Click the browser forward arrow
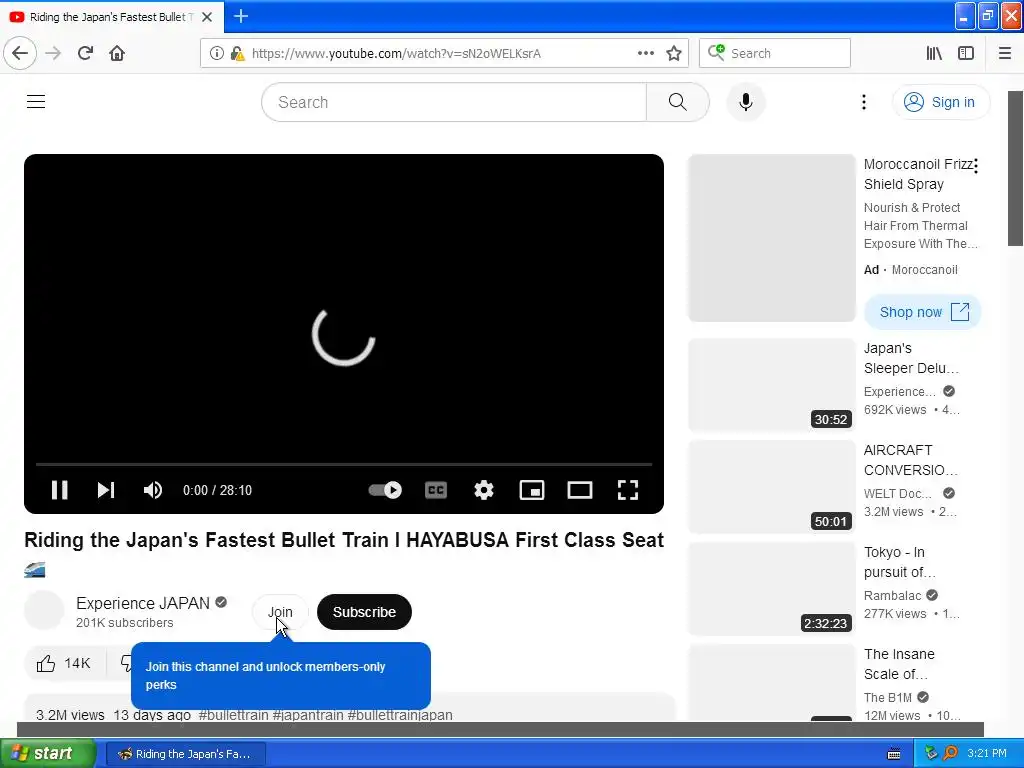The height and width of the screenshot is (768, 1024). 53,53
